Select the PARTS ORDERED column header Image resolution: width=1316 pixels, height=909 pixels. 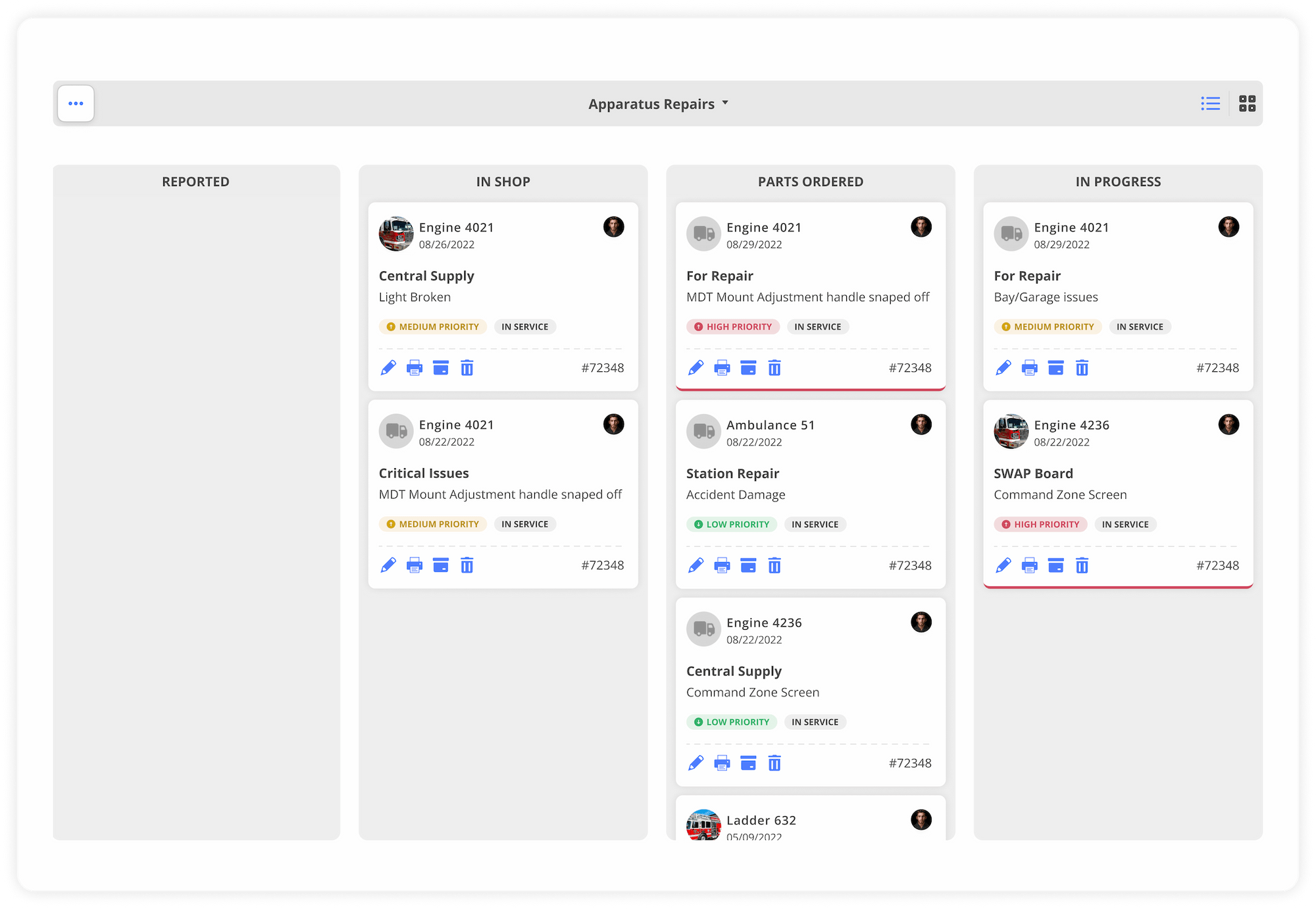point(810,182)
